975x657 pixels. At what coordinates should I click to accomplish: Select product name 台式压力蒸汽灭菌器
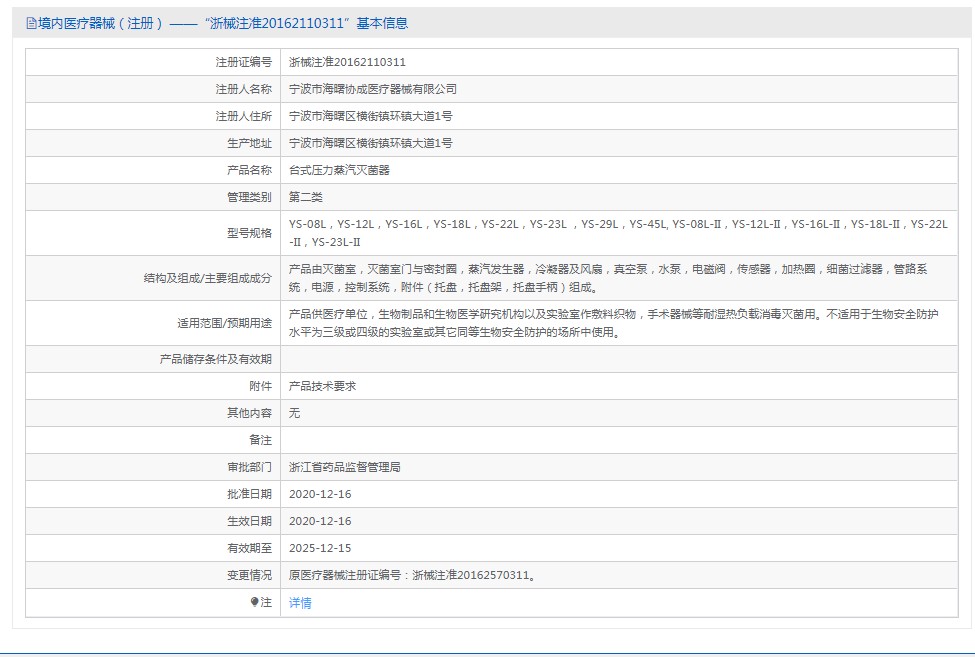[339, 170]
